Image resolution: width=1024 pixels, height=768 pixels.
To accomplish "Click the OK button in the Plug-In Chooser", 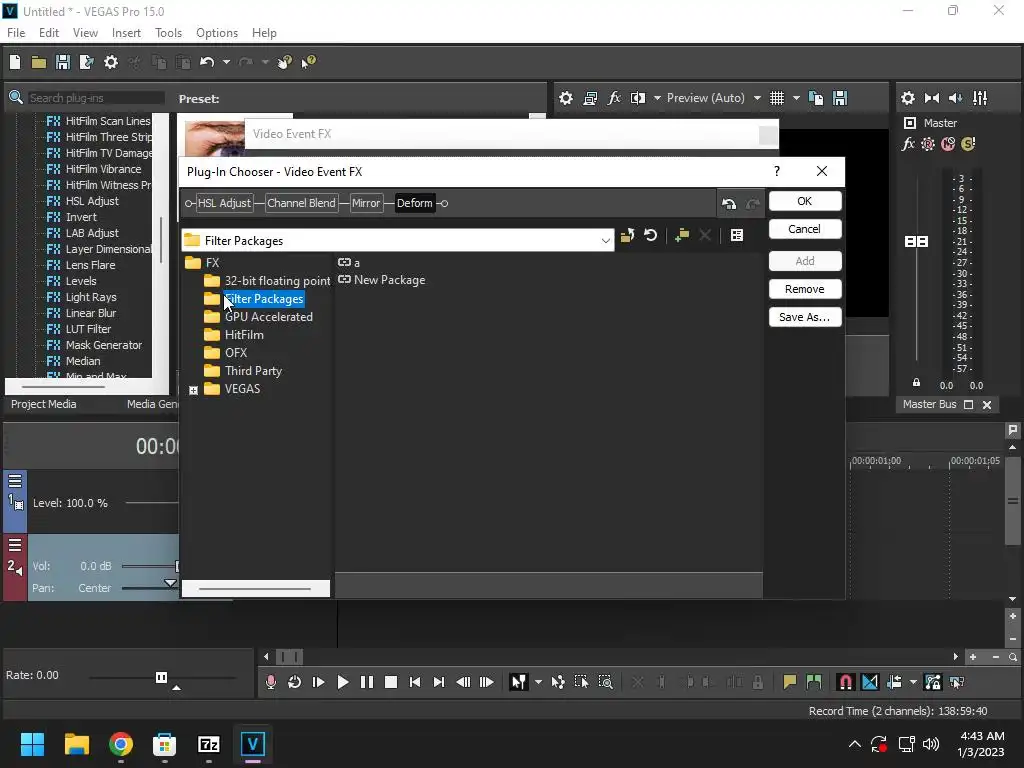I will pyautogui.click(x=805, y=201).
